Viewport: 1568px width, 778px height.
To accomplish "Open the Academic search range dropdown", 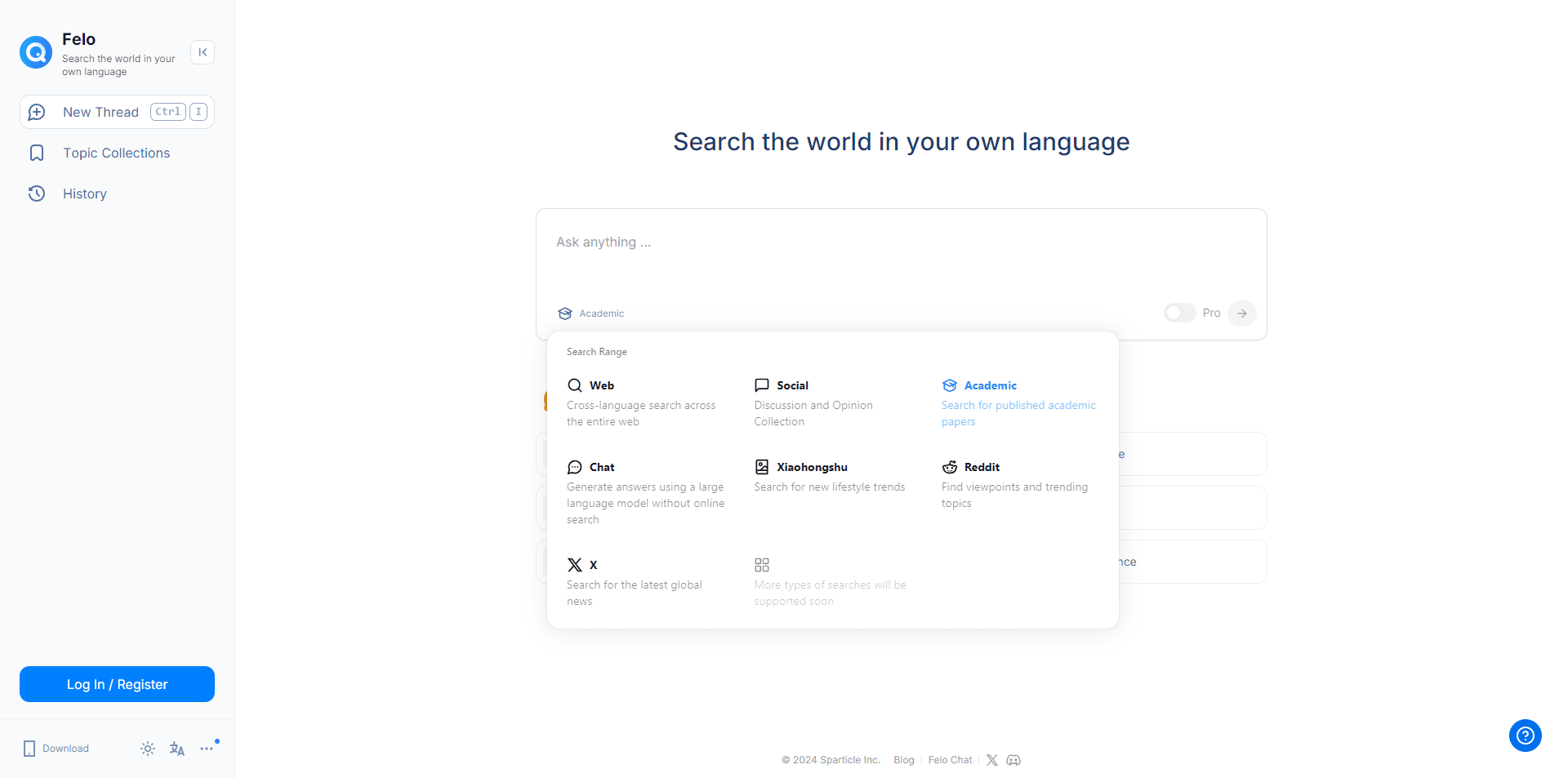I will (x=591, y=313).
